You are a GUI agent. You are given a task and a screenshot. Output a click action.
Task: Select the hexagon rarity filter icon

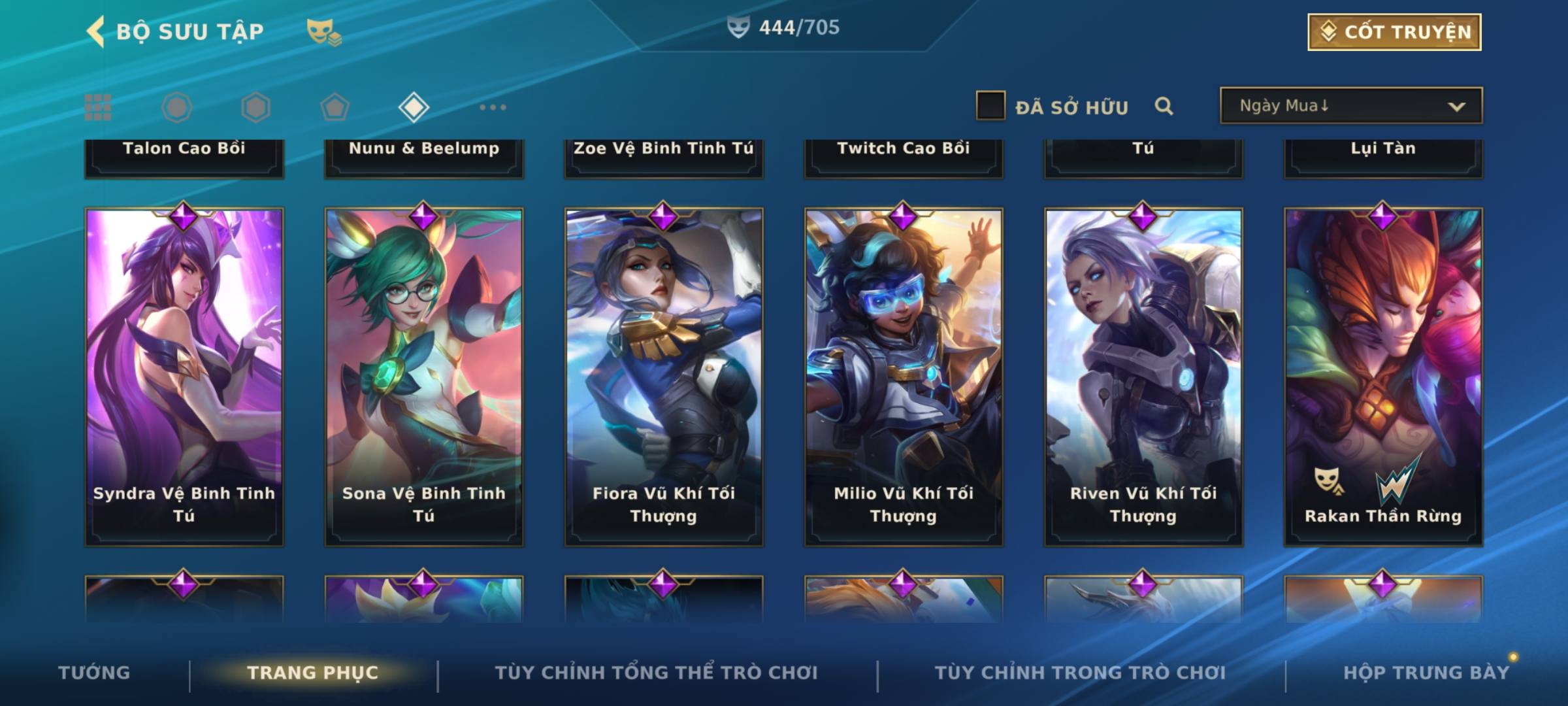255,107
